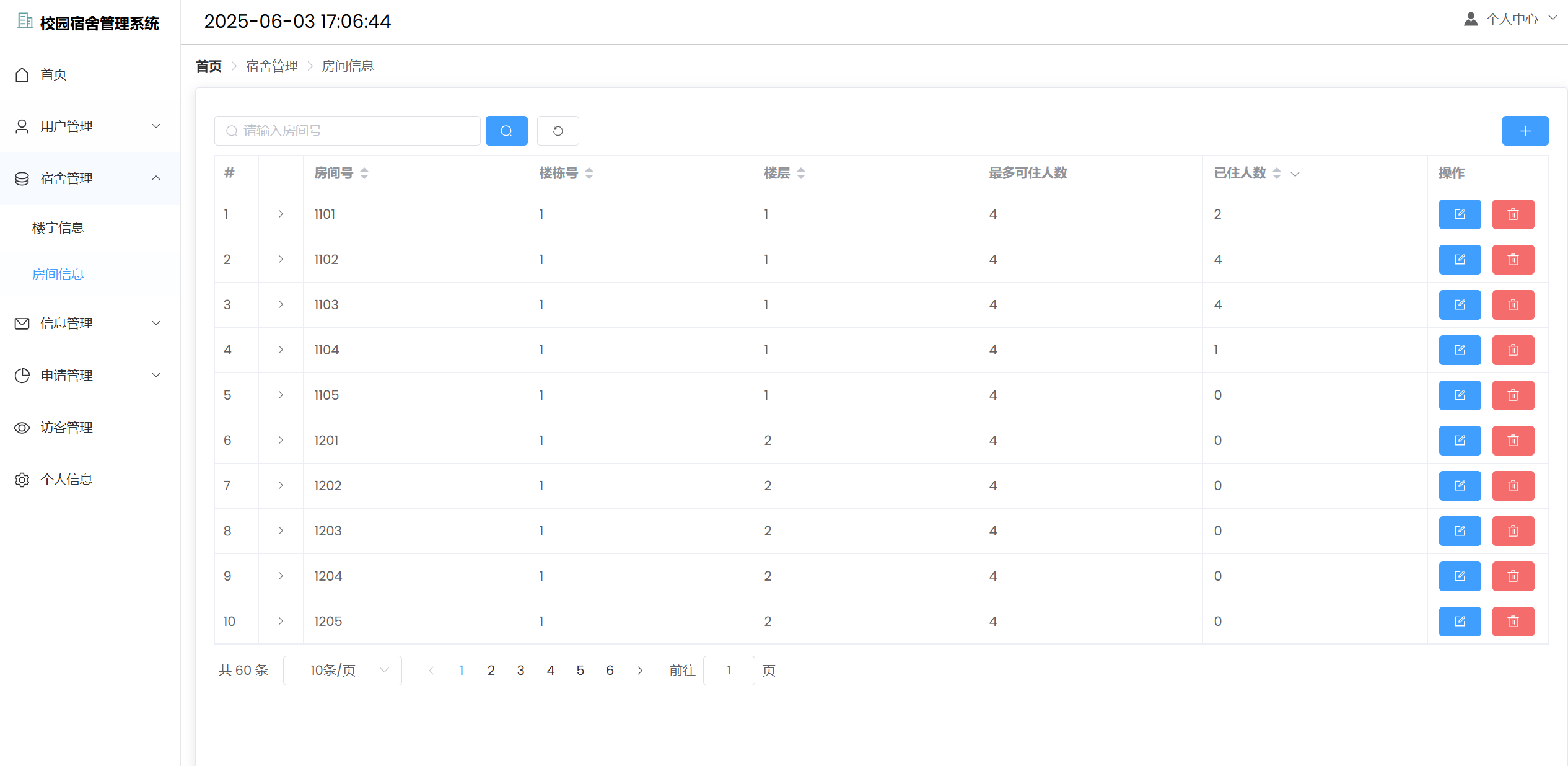Go to page 3 in pagination

[520, 671]
